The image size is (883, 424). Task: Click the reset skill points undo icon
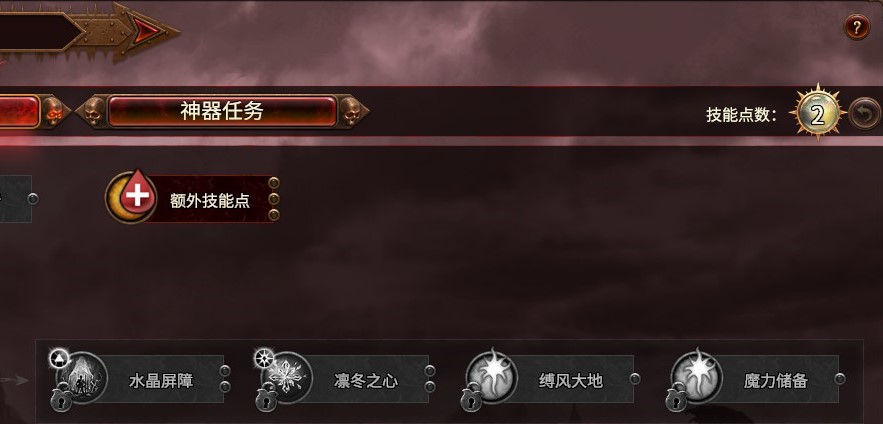864,114
